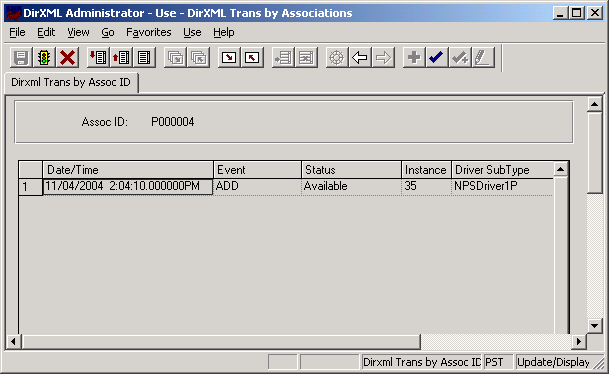Click the horizontal scrollbar left arrow
The image size is (609, 374).
pos(13,341)
